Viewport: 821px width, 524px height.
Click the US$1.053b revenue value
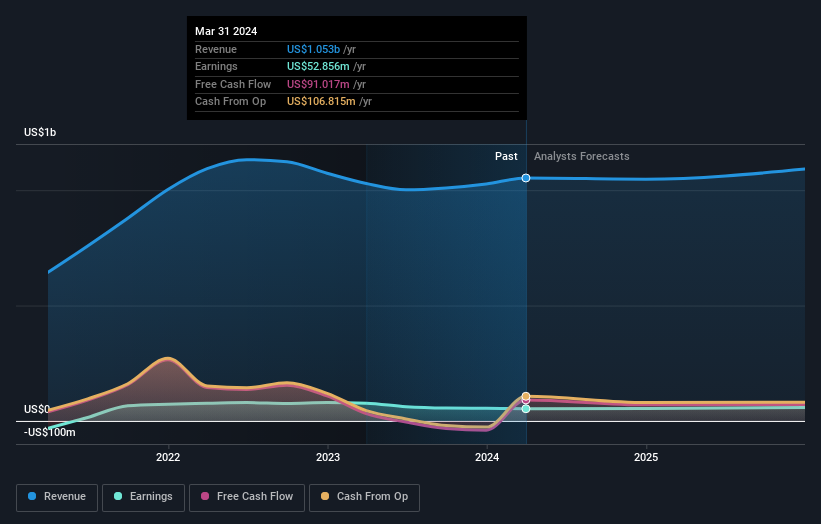[313, 49]
